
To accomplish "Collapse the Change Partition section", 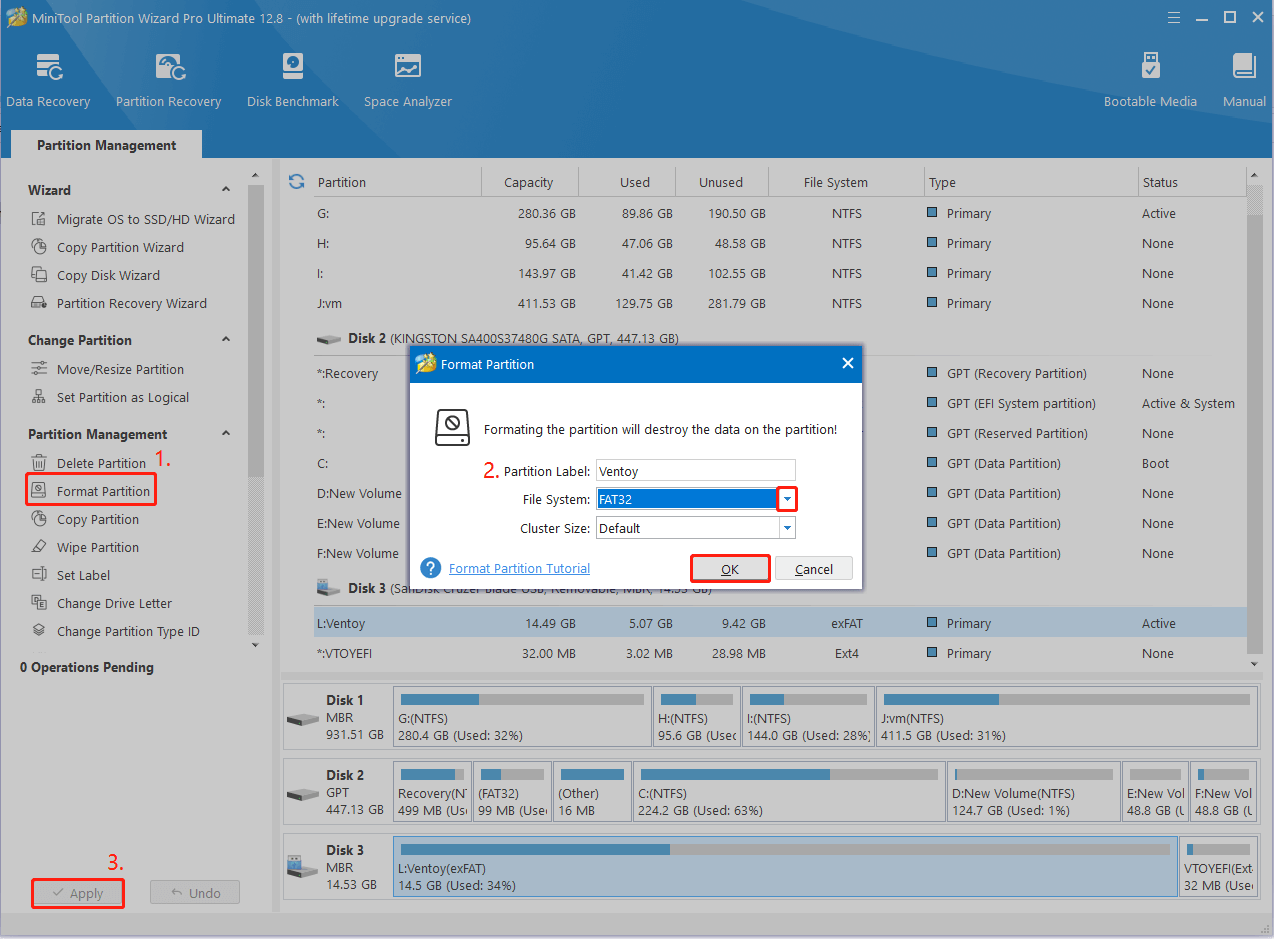I will tap(226, 340).
